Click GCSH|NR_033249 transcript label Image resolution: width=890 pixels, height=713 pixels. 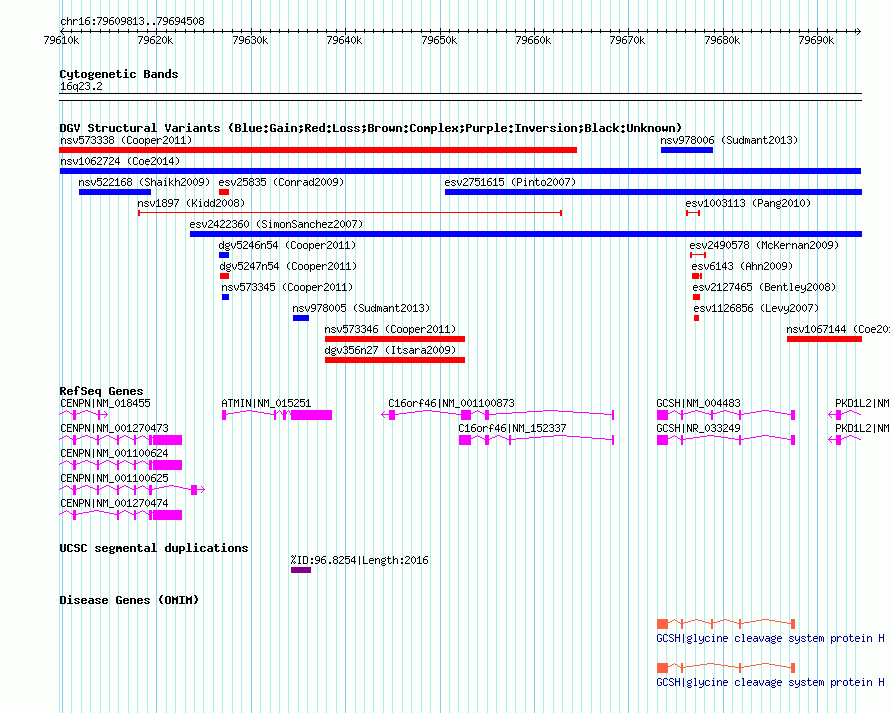coord(698,428)
